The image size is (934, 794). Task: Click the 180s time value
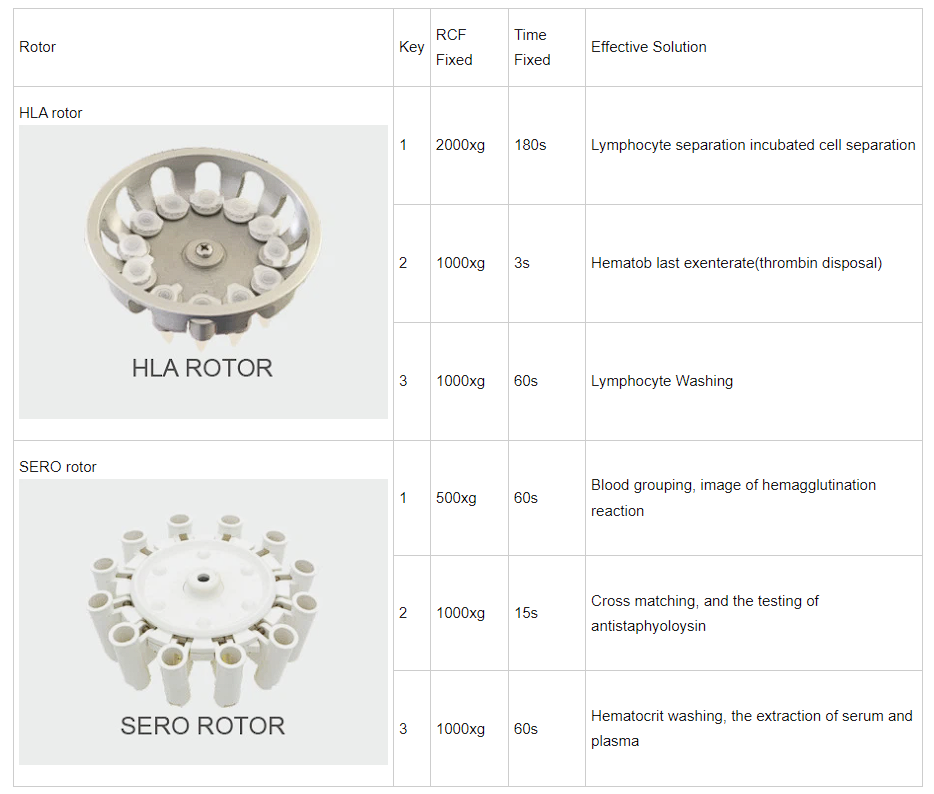530,145
